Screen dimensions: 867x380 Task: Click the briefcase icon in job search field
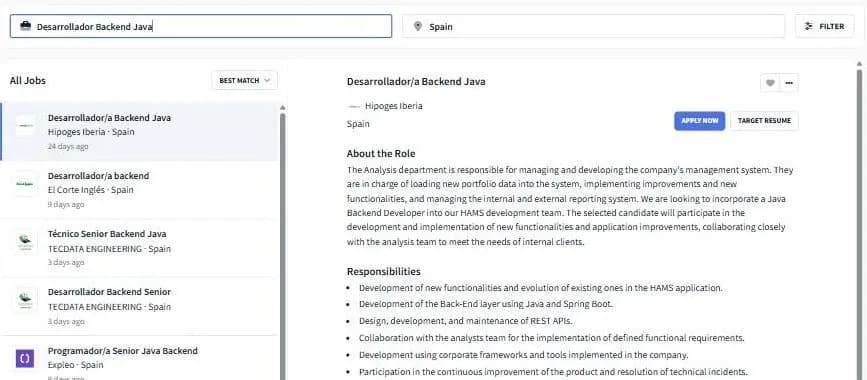coord(25,26)
